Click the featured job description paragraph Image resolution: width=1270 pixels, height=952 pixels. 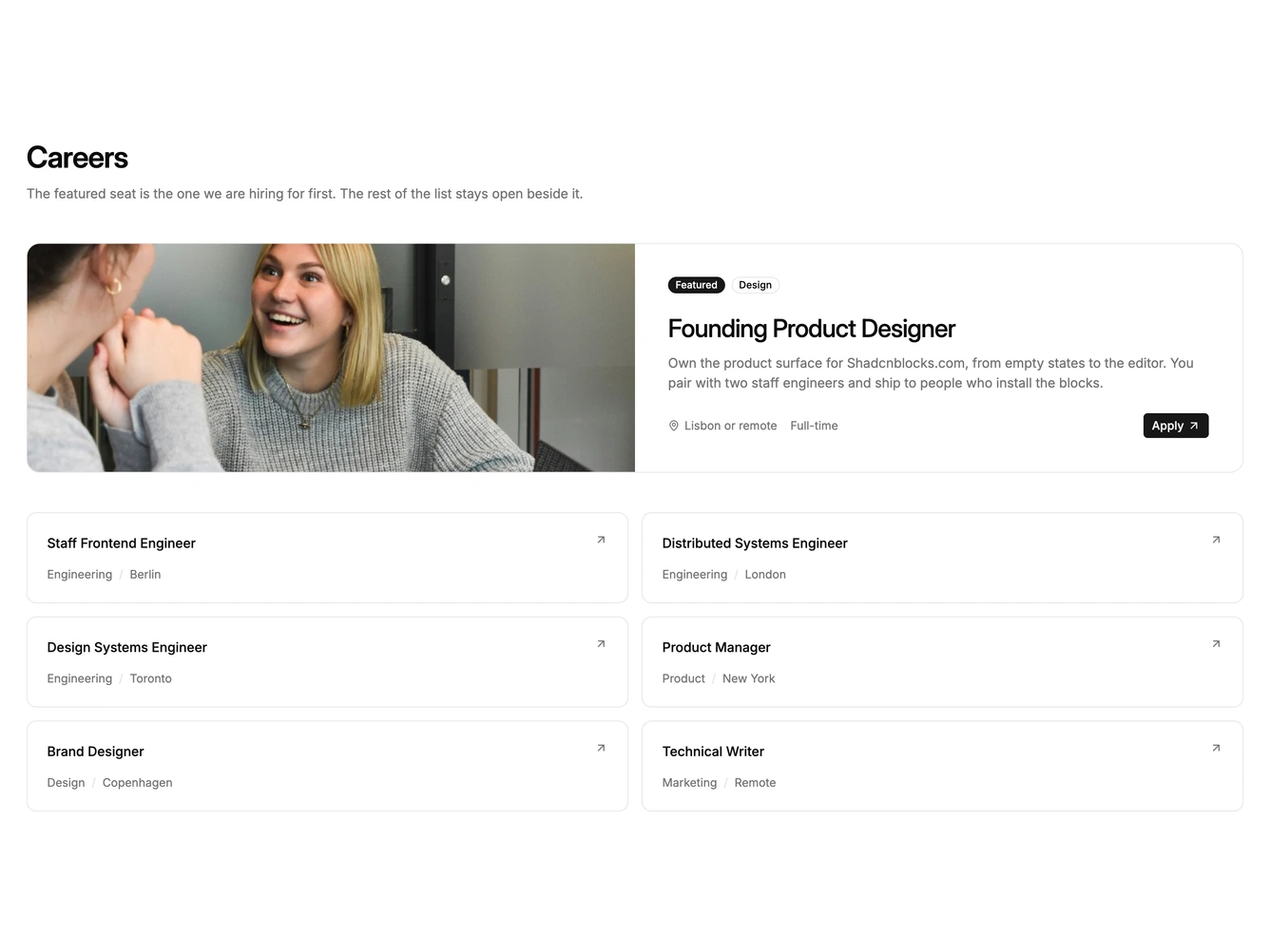tap(931, 373)
